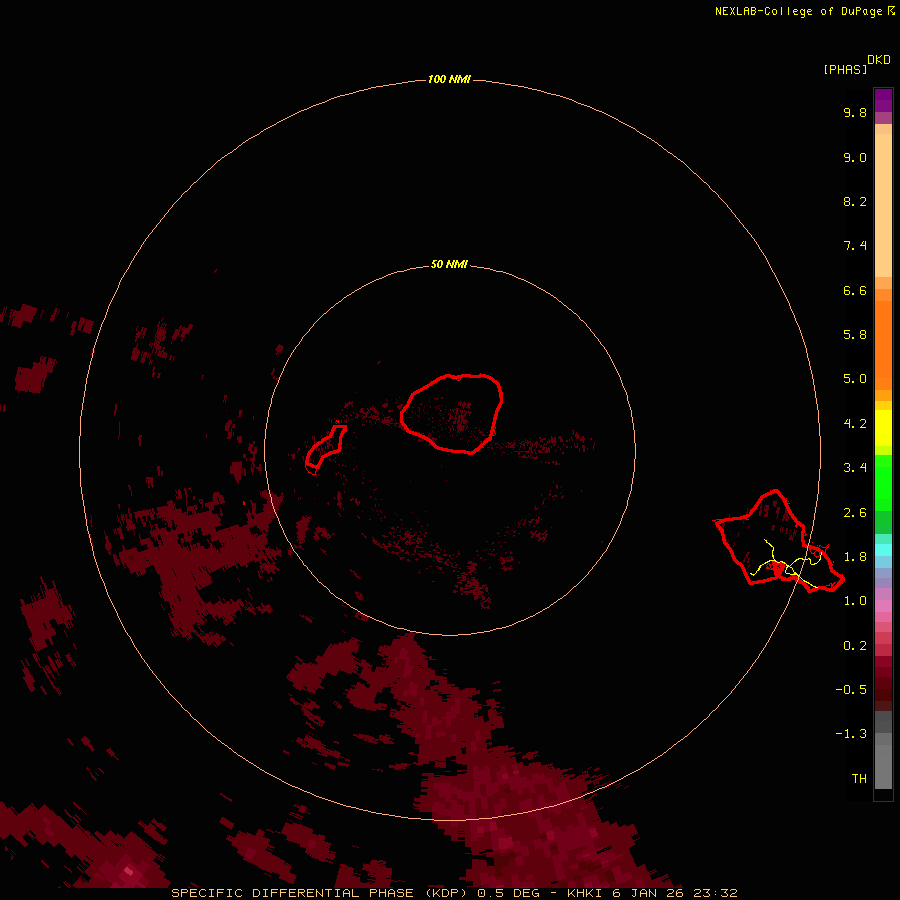Click the 9.8 value on the color scale
Viewport: 900px width, 900px height.
pyautogui.click(x=855, y=112)
